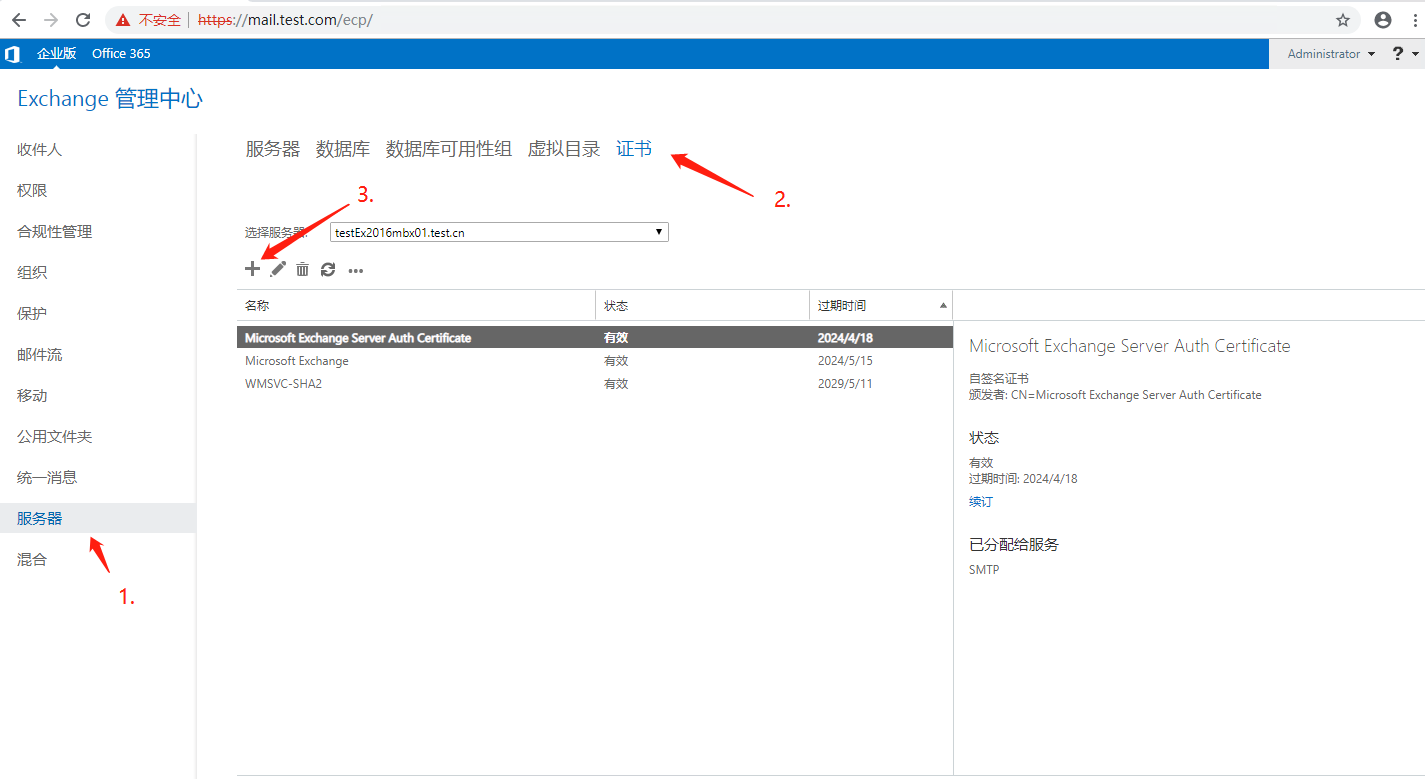Open 公用文件夹 in the left navigation
The width and height of the screenshot is (1425, 779).
[55, 436]
